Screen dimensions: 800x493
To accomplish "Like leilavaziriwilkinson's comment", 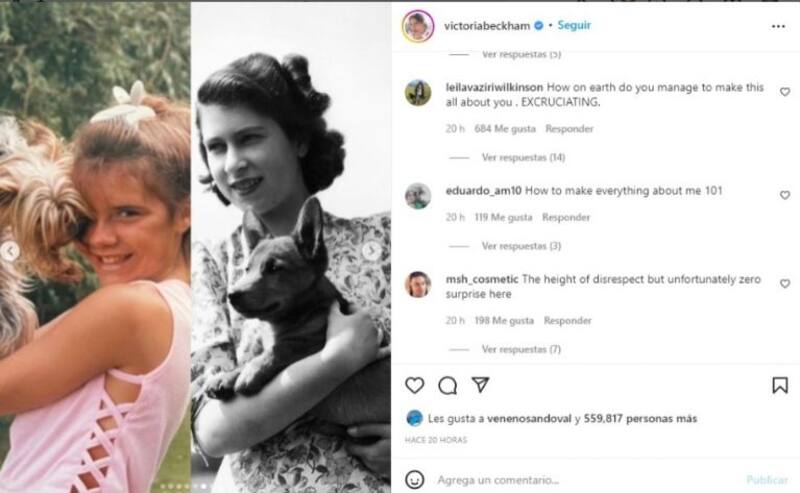I will [x=784, y=92].
